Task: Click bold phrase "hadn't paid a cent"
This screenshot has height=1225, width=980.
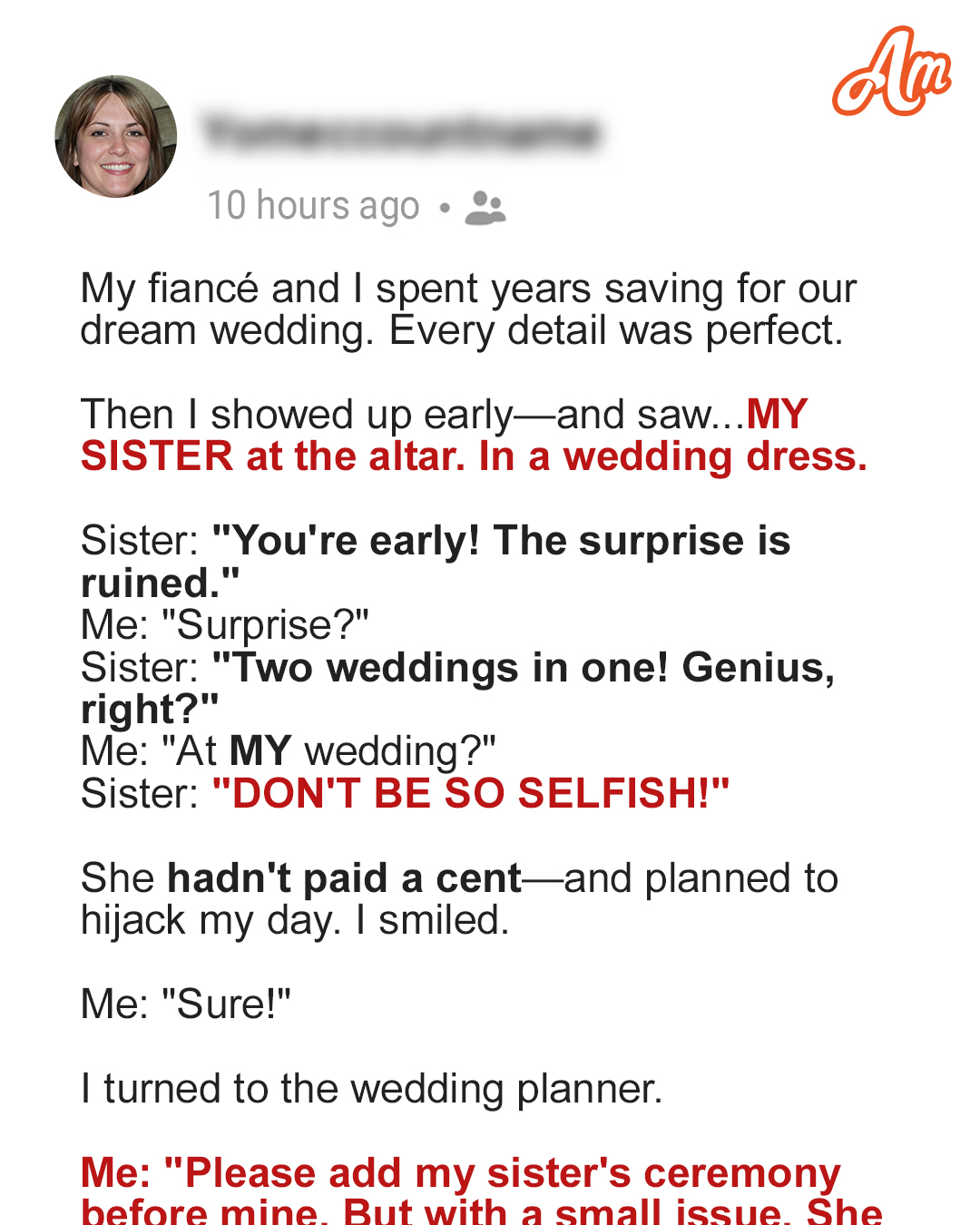Action: coord(345,878)
